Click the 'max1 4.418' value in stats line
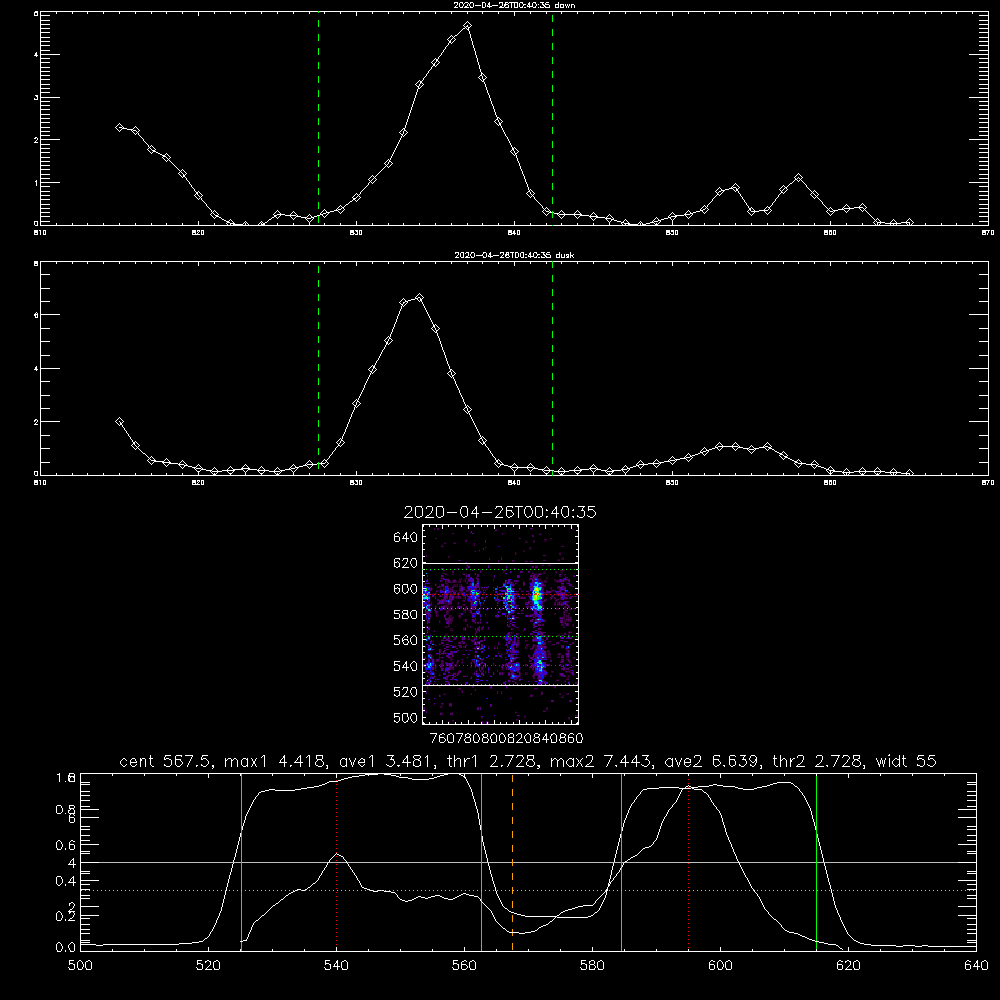1000x1000 pixels. coord(268,761)
